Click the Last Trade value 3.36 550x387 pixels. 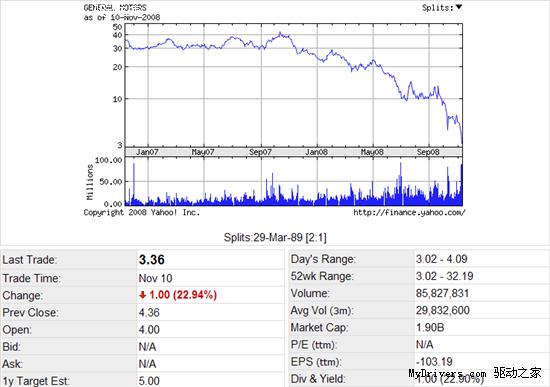pyautogui.click(x=152, y=260)
